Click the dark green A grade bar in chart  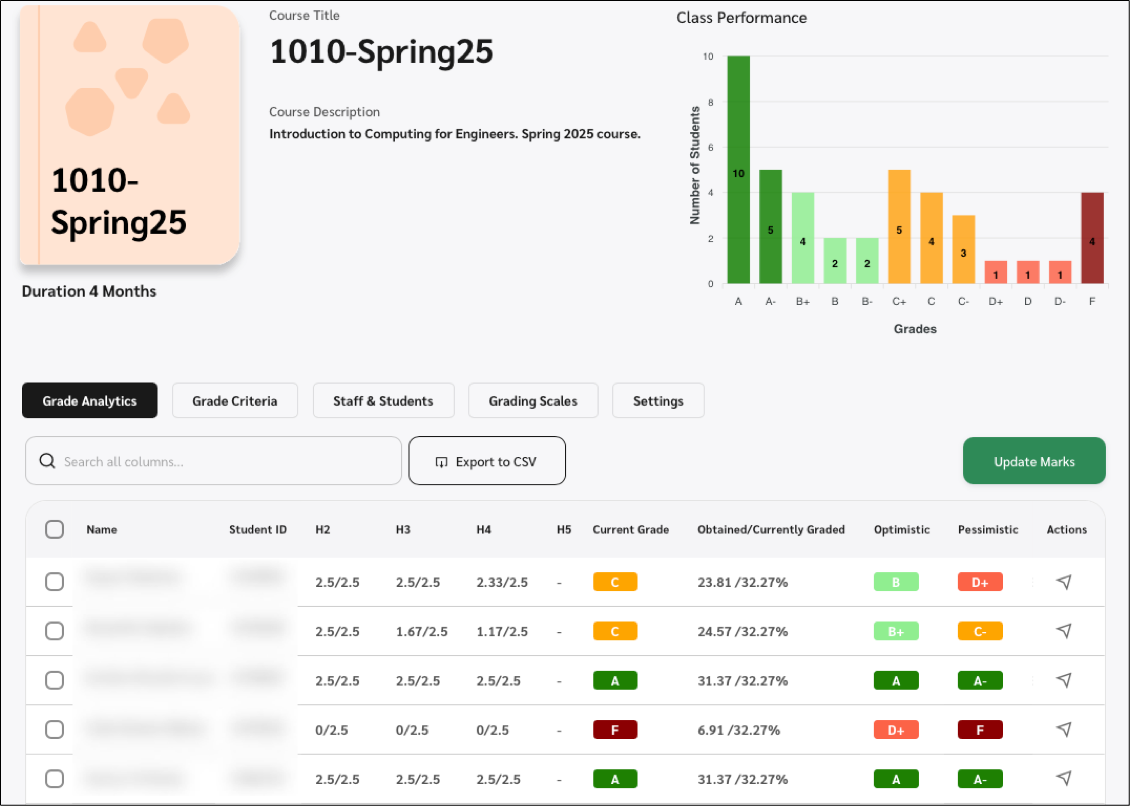[738, 170]
